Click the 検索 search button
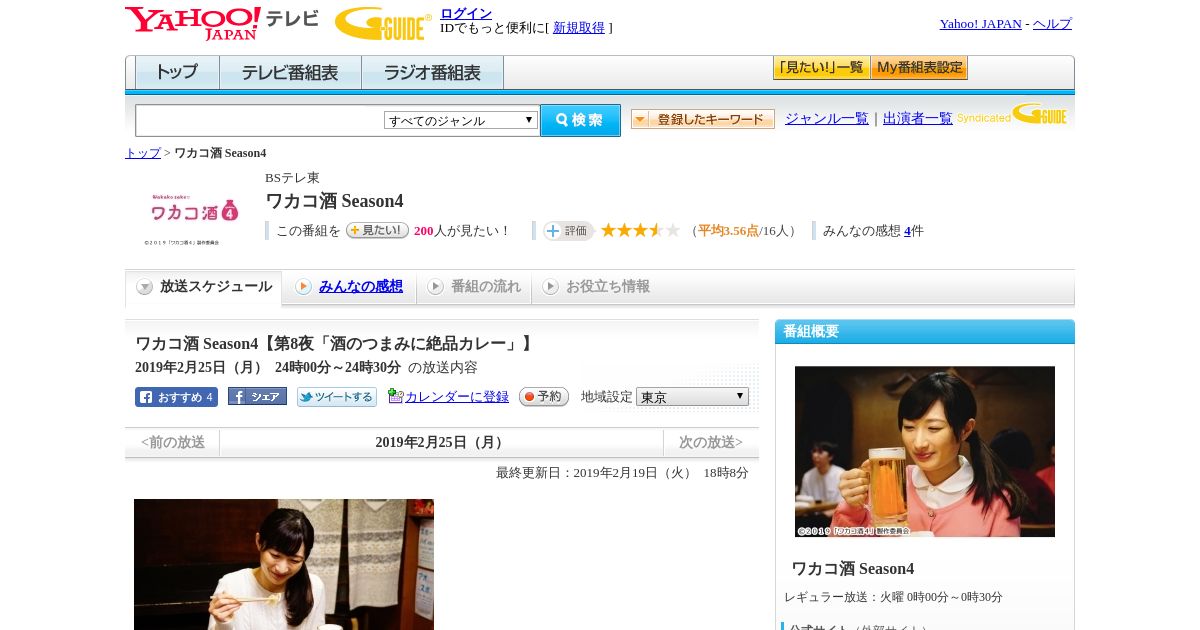The width and height of the screenshot is (1200, 630). tap(580, 120)
